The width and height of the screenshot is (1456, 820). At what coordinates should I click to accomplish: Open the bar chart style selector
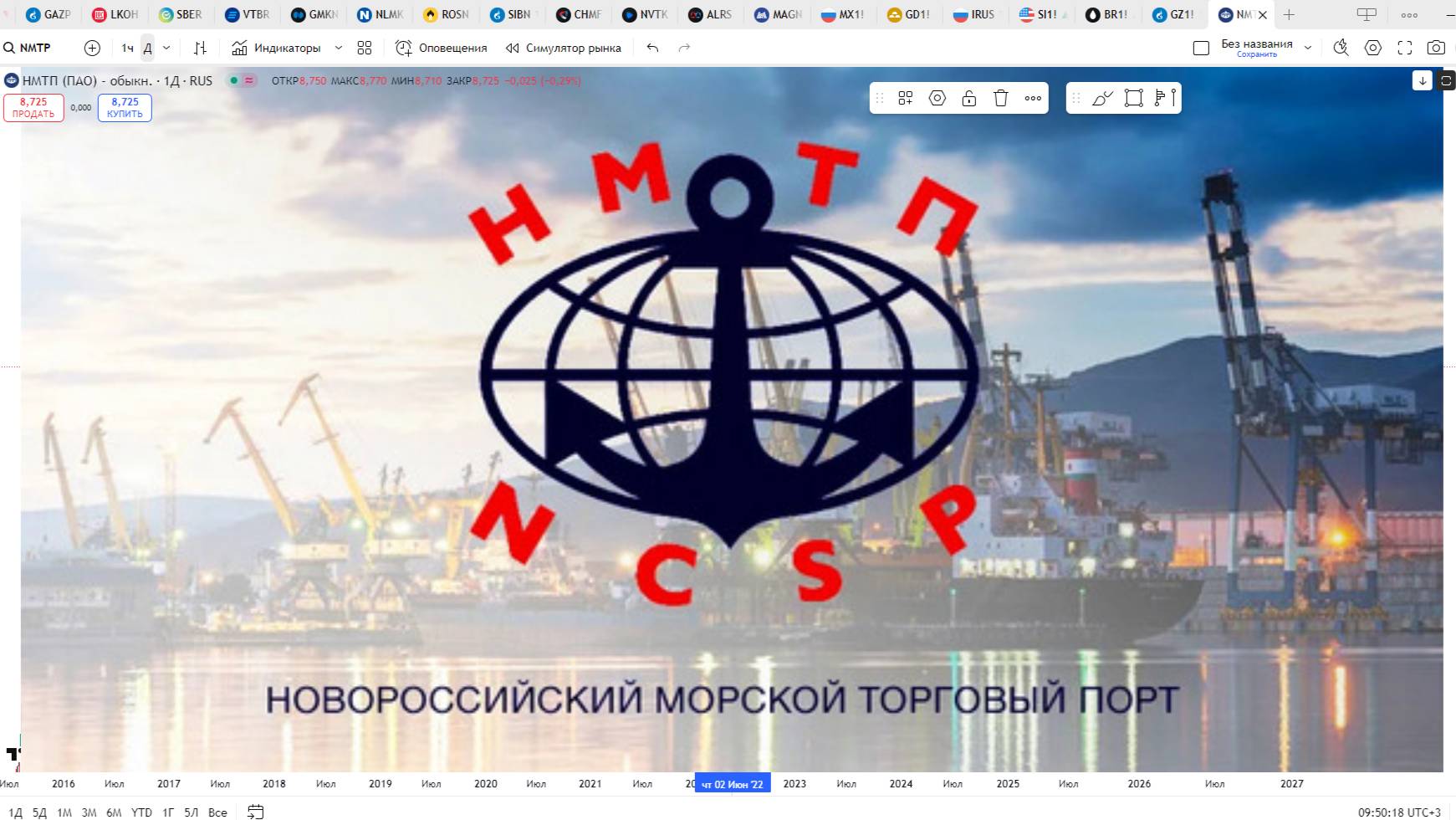click(x=200, y=48)
